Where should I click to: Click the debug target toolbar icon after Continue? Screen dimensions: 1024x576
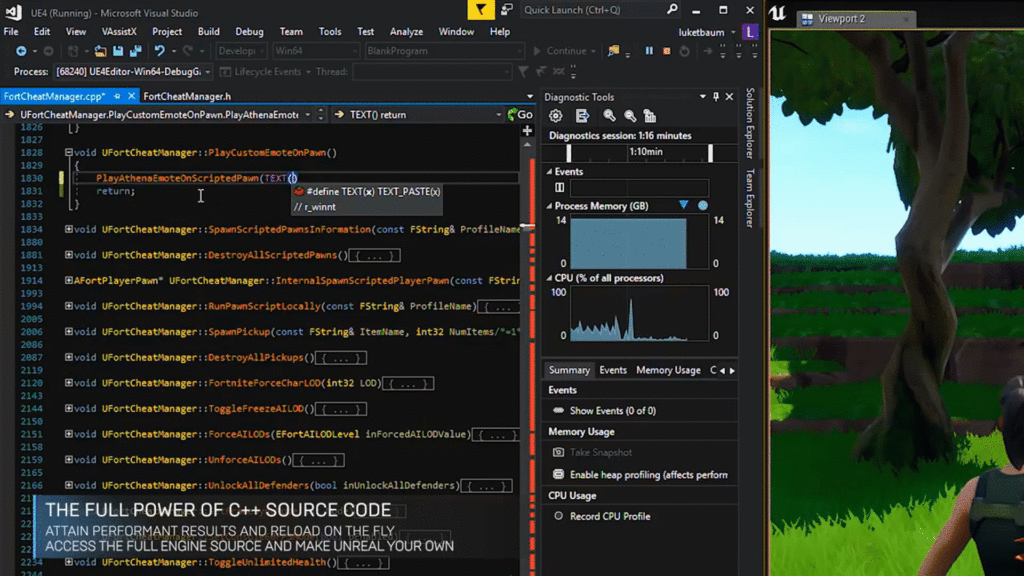(x=613, y=51)
